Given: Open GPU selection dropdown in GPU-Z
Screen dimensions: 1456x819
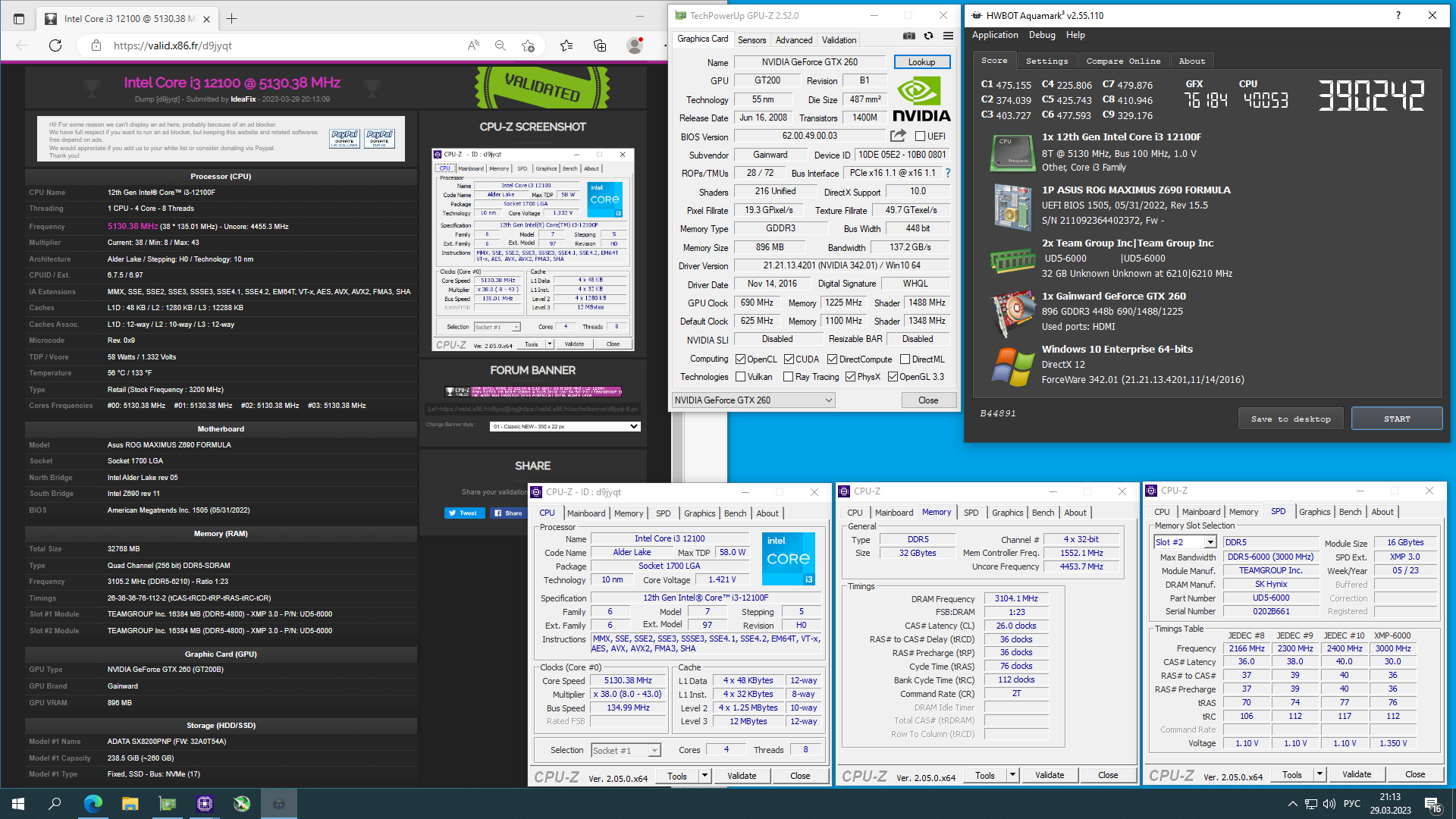Looking at the screenshot, I should pos(754,400).
